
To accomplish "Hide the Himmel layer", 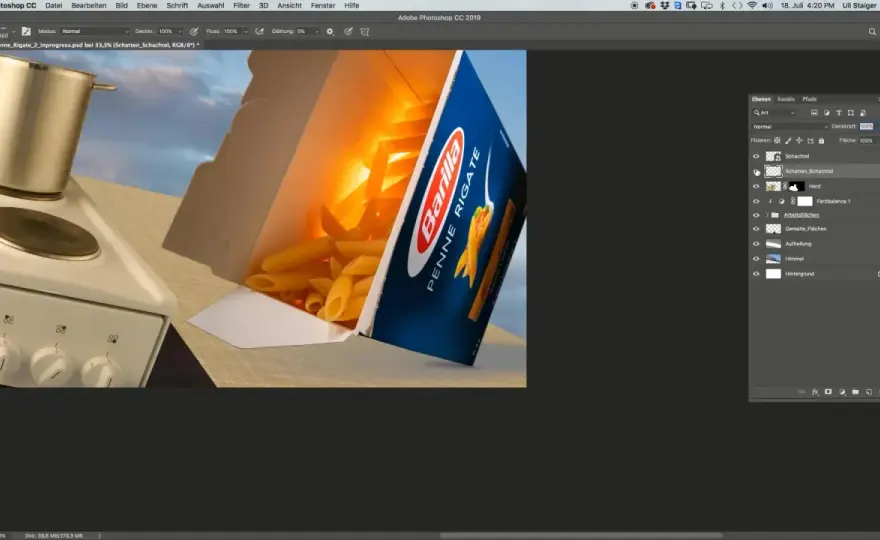I will point(756,259).
